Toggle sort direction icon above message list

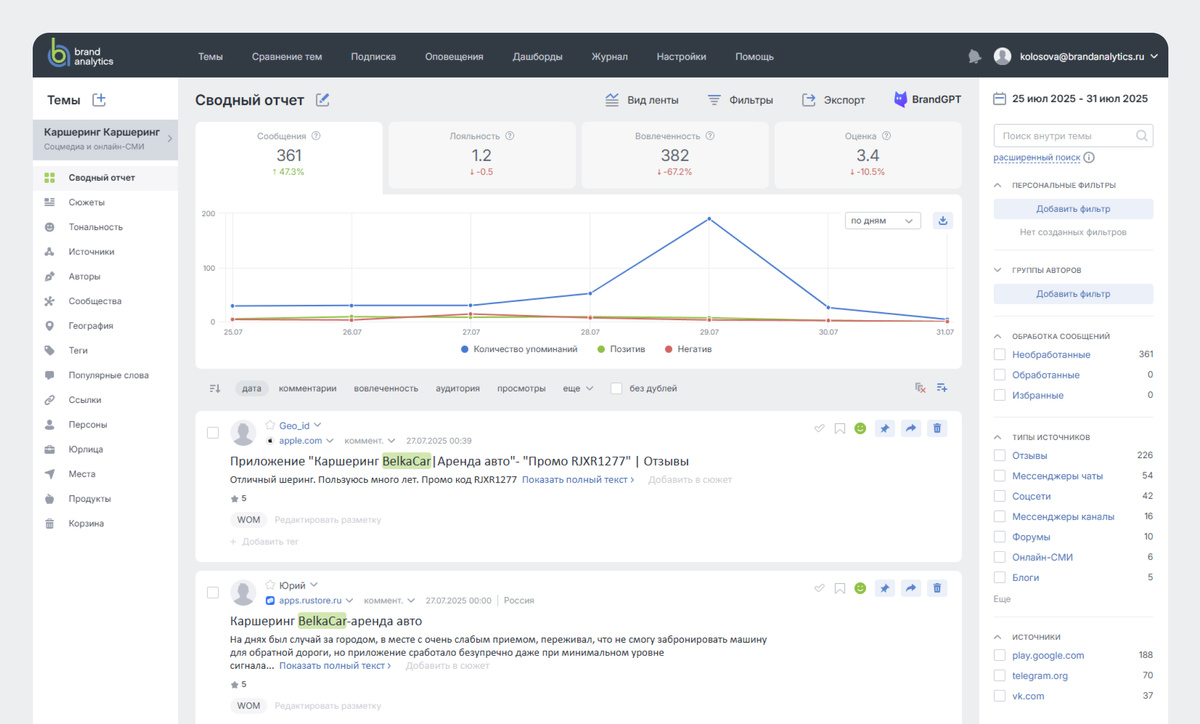215,388
